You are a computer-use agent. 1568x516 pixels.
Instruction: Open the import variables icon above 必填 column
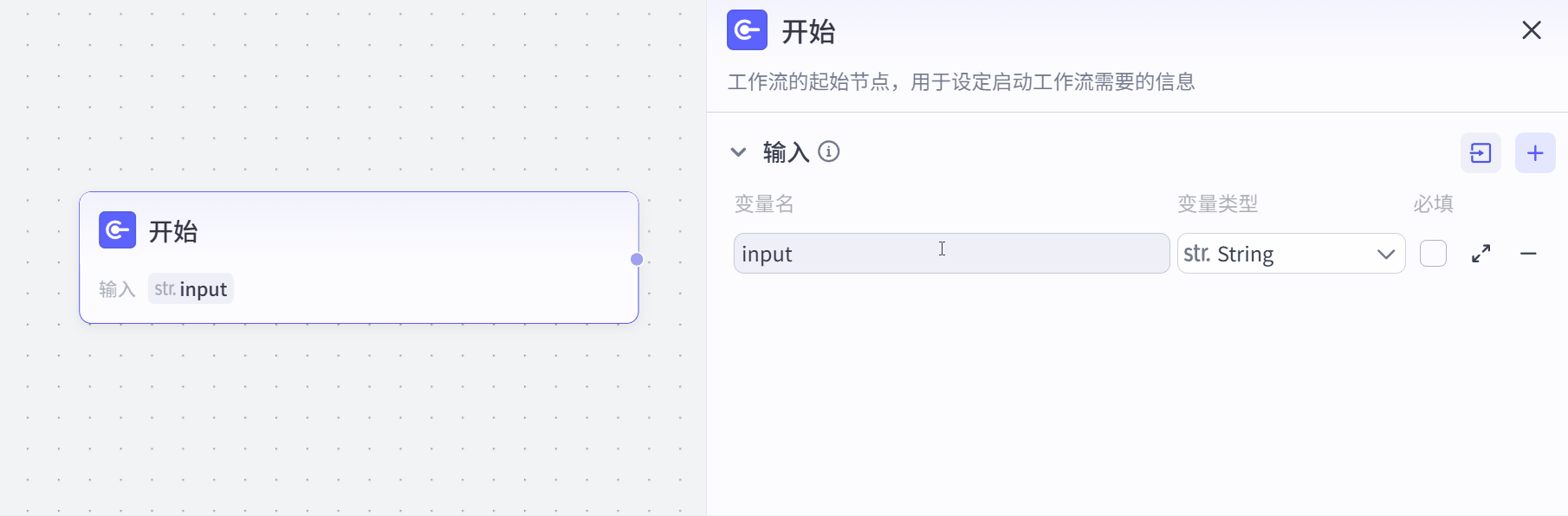click(1481, 152)
